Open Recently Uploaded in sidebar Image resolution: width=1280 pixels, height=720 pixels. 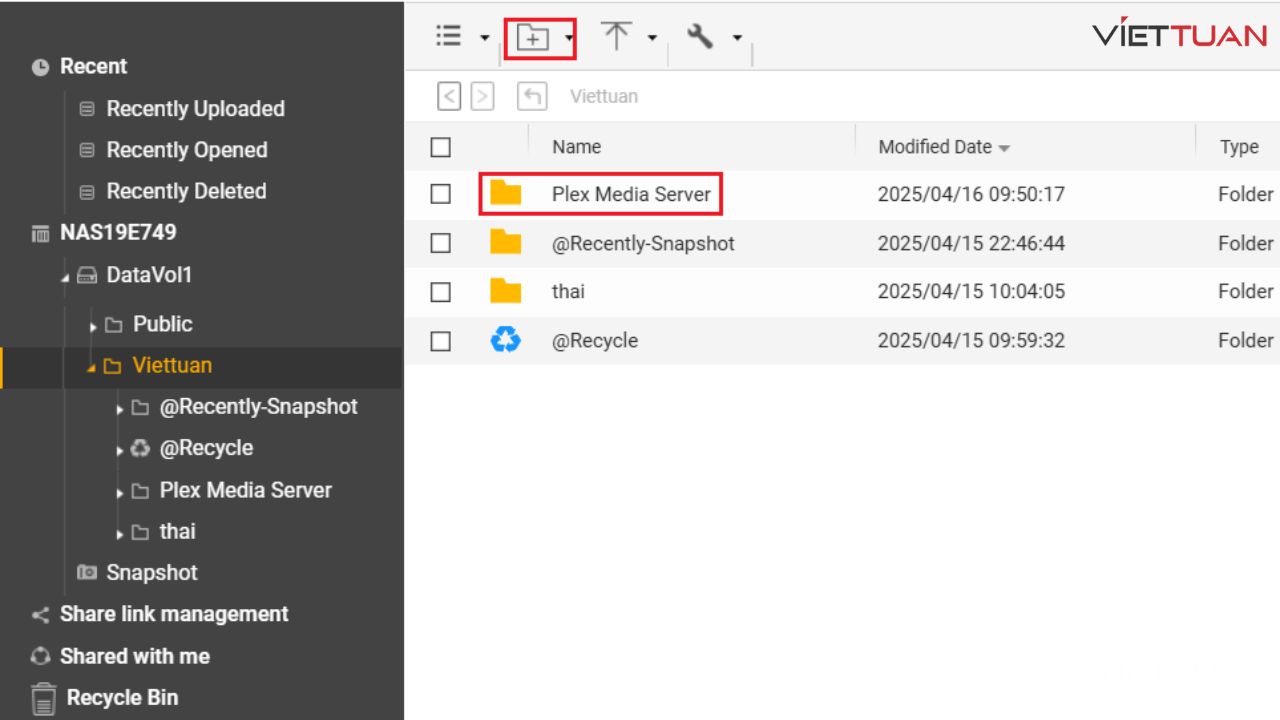195,109
